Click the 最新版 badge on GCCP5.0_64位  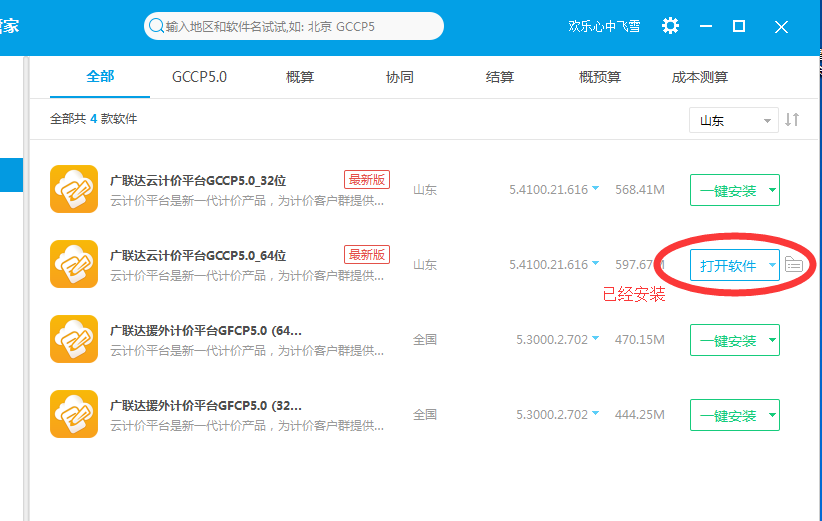pyautogui.click(x=367, y=254)
